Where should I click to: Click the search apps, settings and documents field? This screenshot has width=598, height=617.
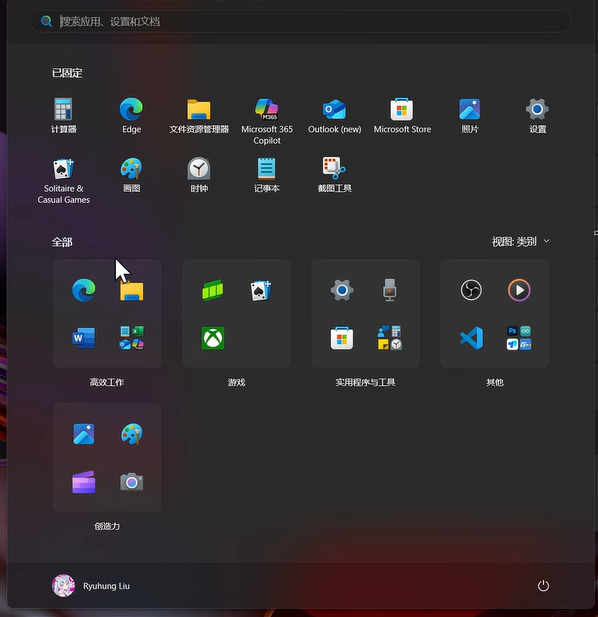301,21
